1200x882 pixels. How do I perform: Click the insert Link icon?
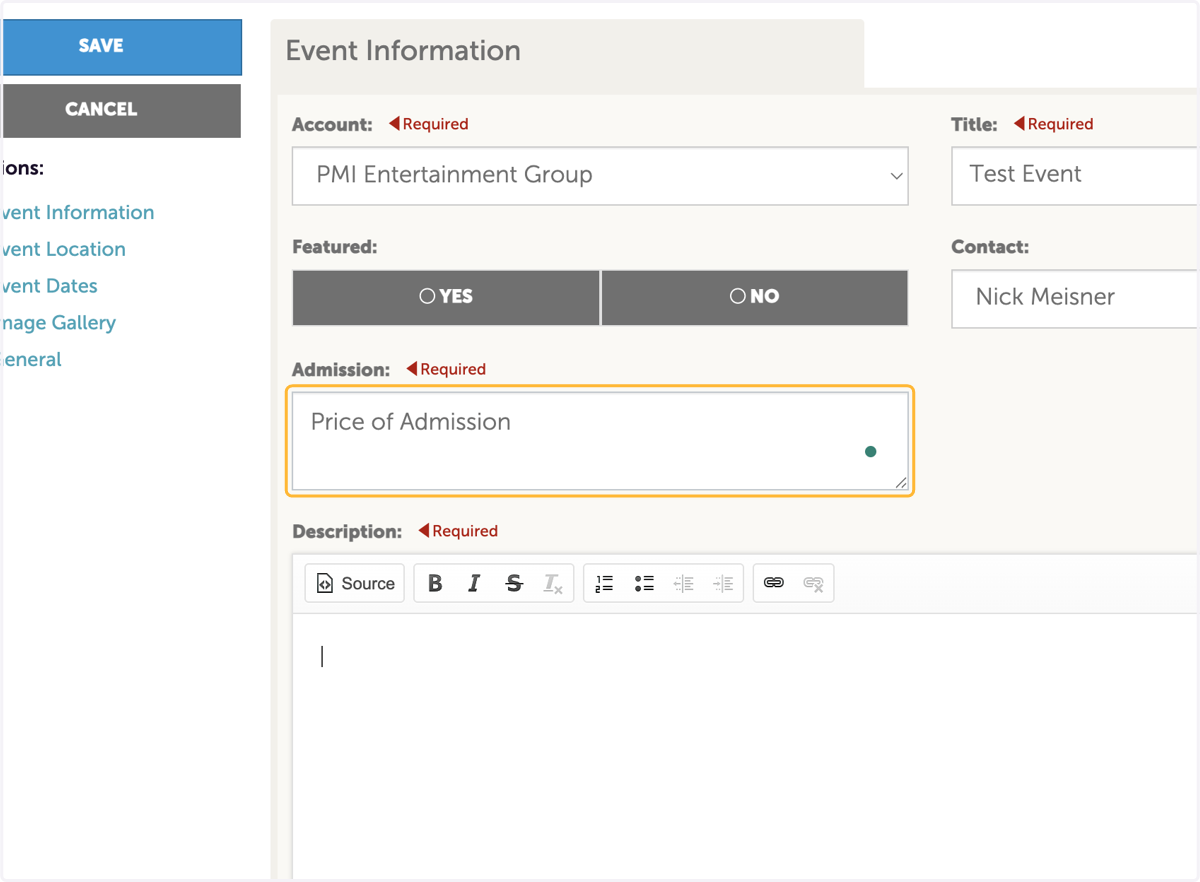click(x=774, y=583)
